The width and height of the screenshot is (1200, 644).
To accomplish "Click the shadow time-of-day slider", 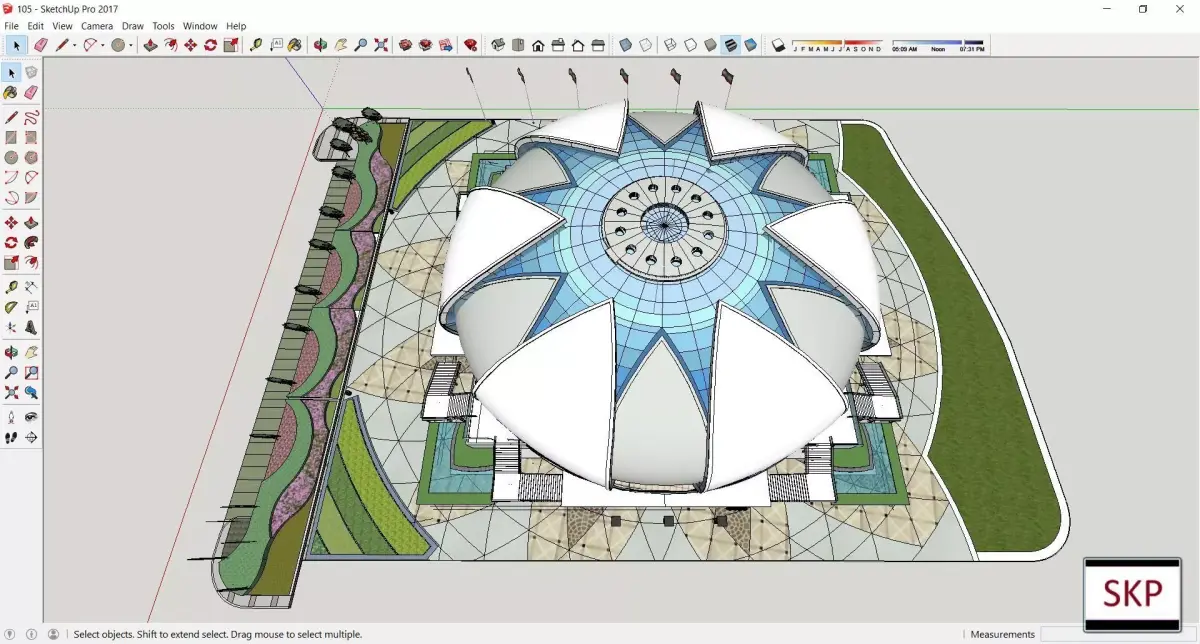I will click(938, 45).
